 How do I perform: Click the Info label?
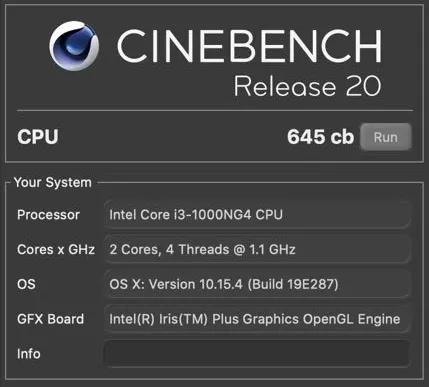(x=29, y=354)
